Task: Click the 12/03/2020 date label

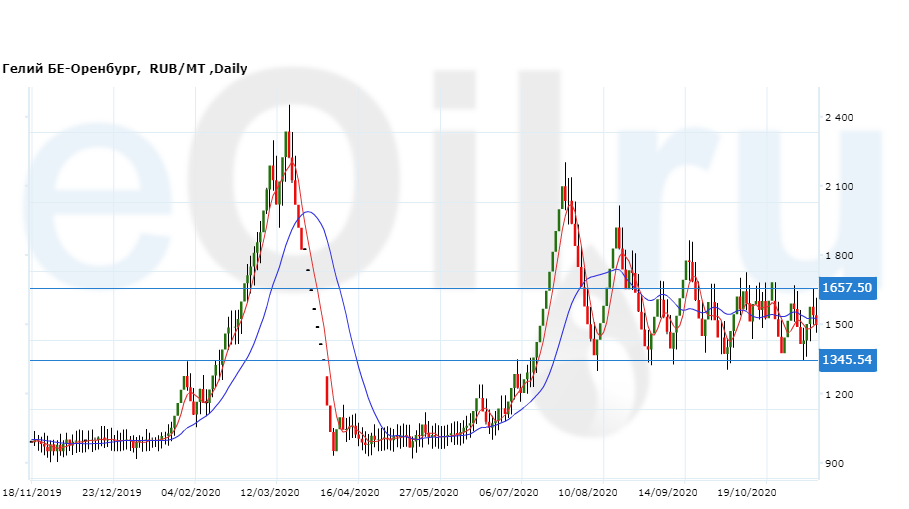Action: (x=270, y=493)
